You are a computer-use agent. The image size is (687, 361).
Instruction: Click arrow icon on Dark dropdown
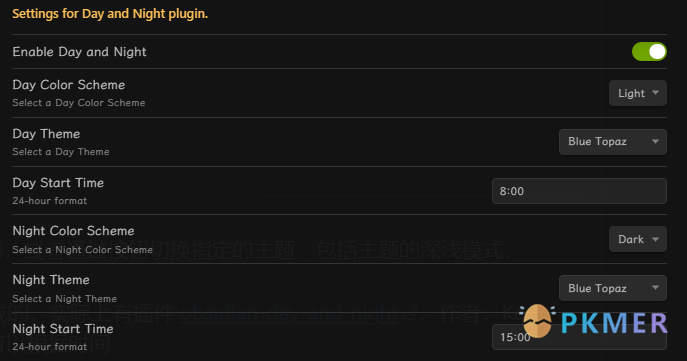(x=655, y=239)
